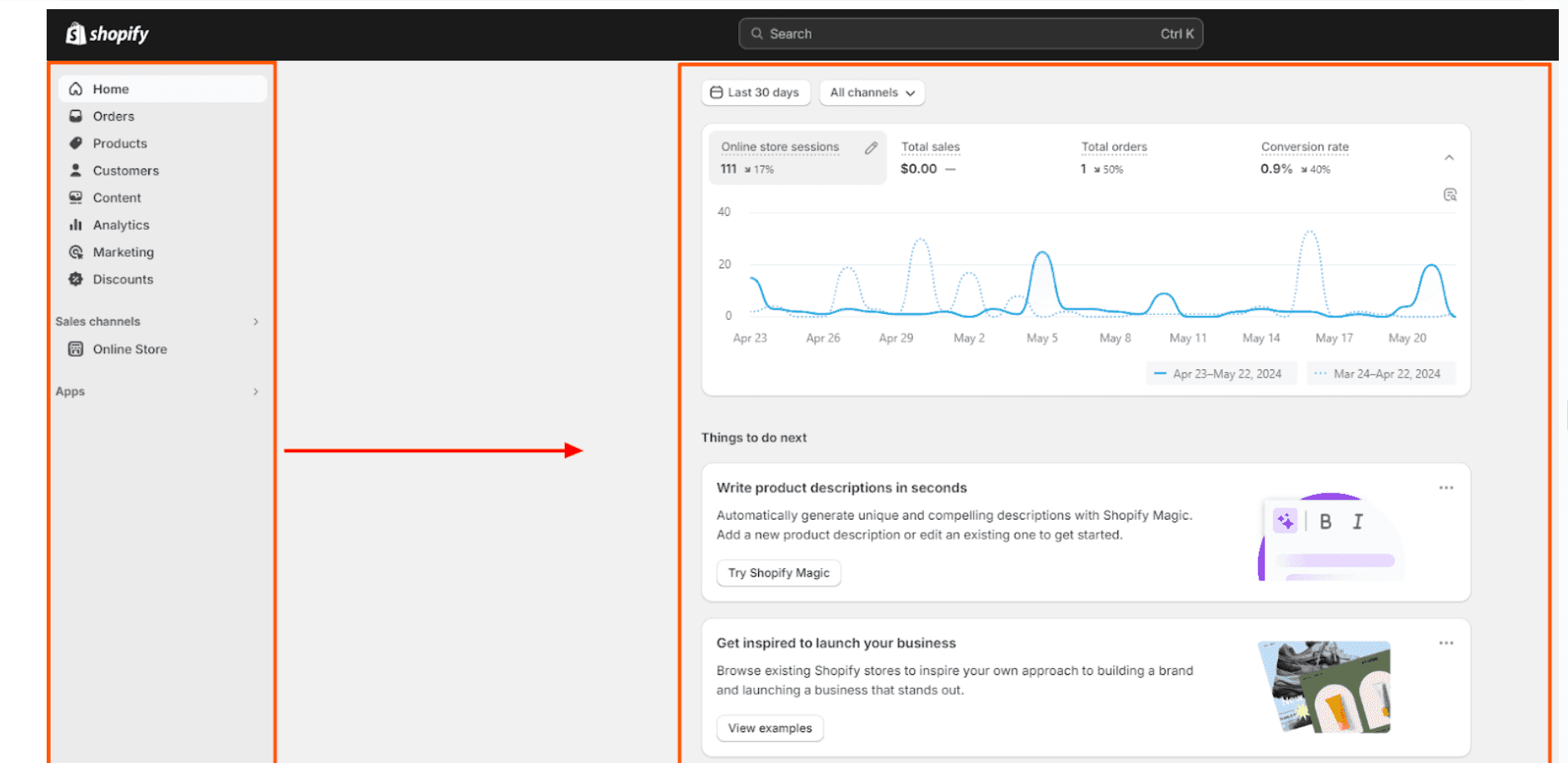Image resolution: width=1568 pixels, height=763 pixels.
Task: Edit the Online store sessions metric pencil
Action: [871, 147]
